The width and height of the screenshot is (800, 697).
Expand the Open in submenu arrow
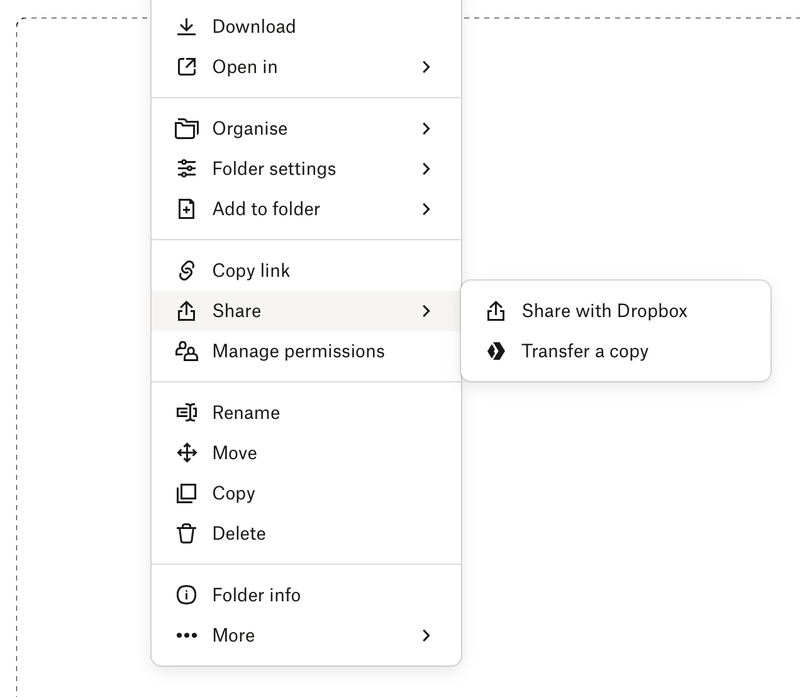click(x=426, y=67)
